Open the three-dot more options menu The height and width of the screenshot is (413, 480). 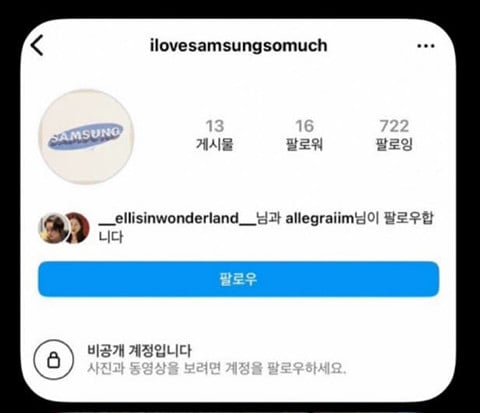point(426,46)
